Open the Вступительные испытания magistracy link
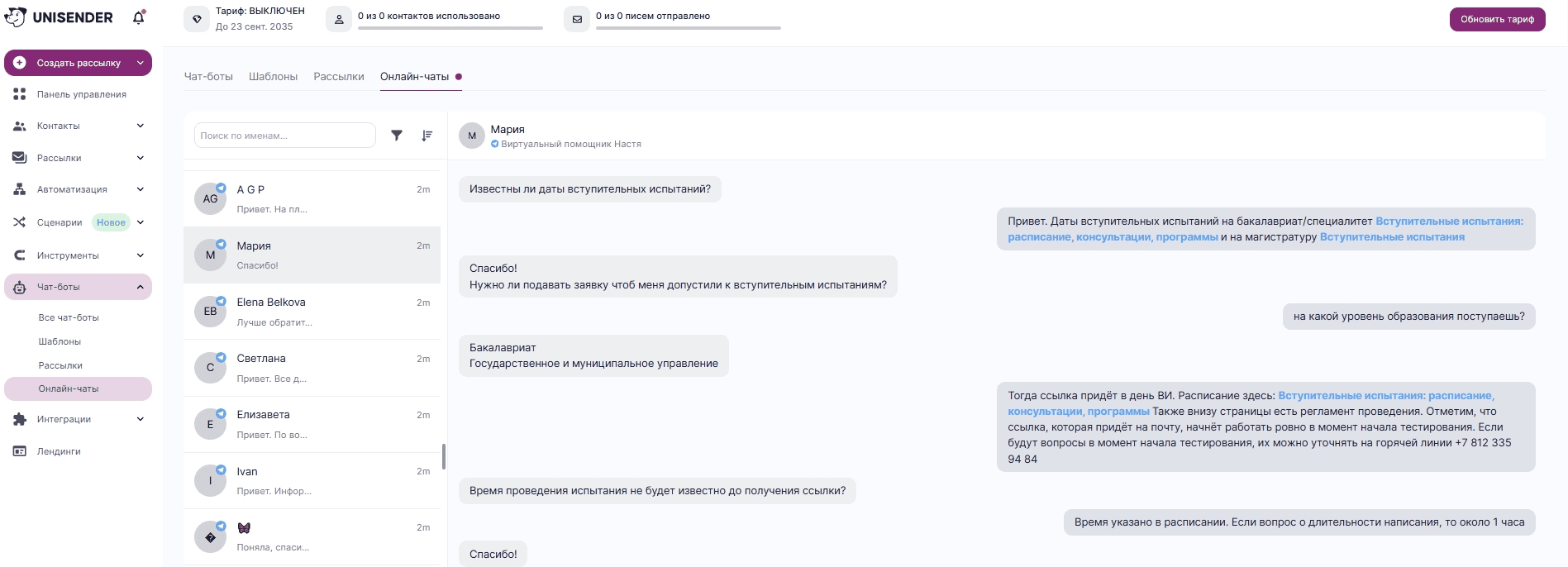Image resolution: width=1568 pixels, height=567 pixels. coord(1392,237)
